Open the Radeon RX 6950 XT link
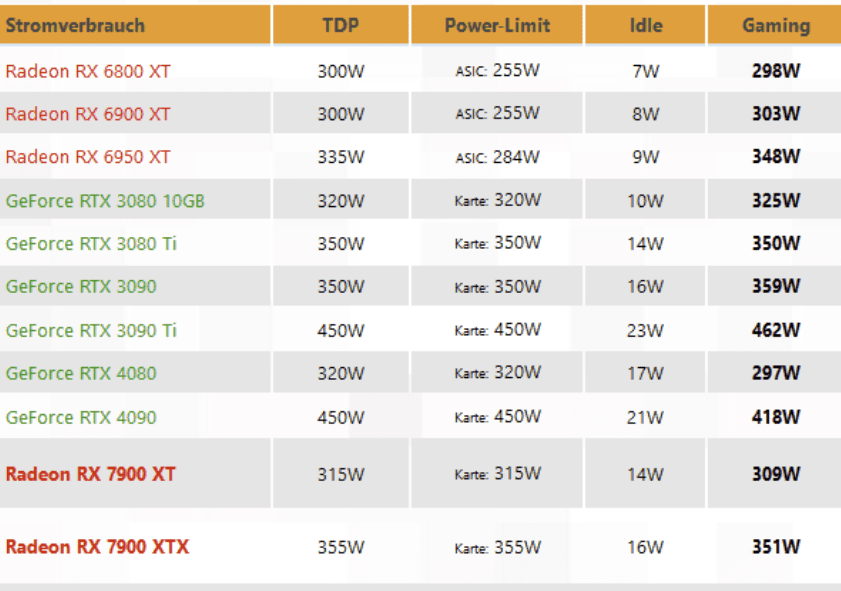841x591 pixels. 88,157
